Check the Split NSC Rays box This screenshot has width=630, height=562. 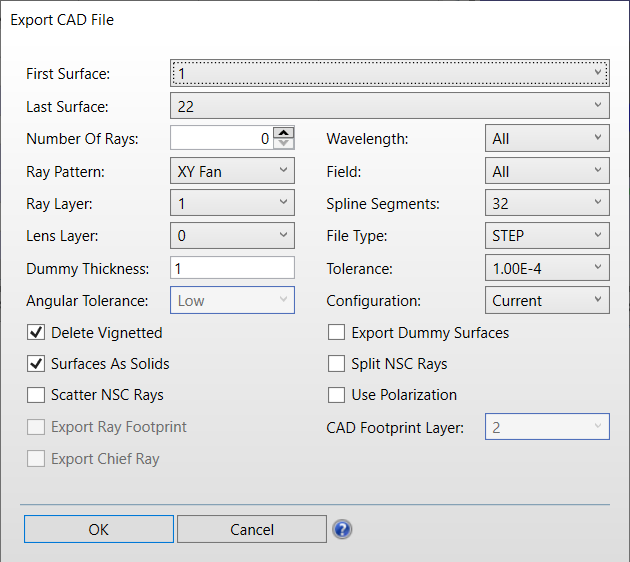(x=337, y=363)
